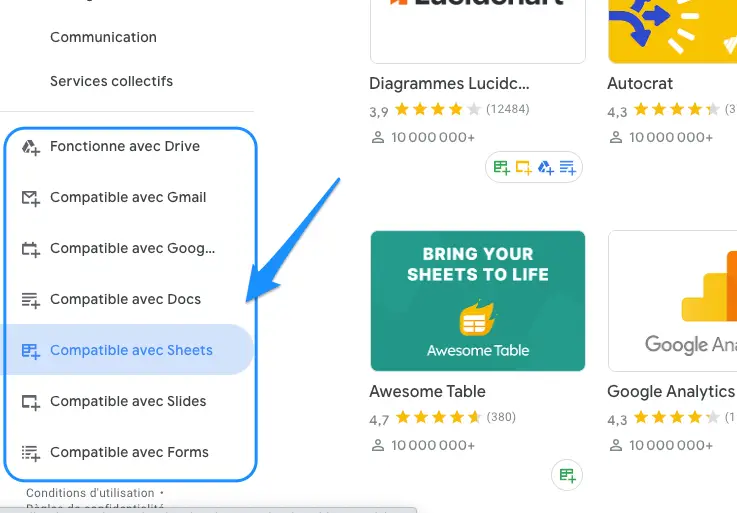Click Docs compatibility icon under Diagrammes Lucidchart

pyautogui.click(x=568, y=167)
